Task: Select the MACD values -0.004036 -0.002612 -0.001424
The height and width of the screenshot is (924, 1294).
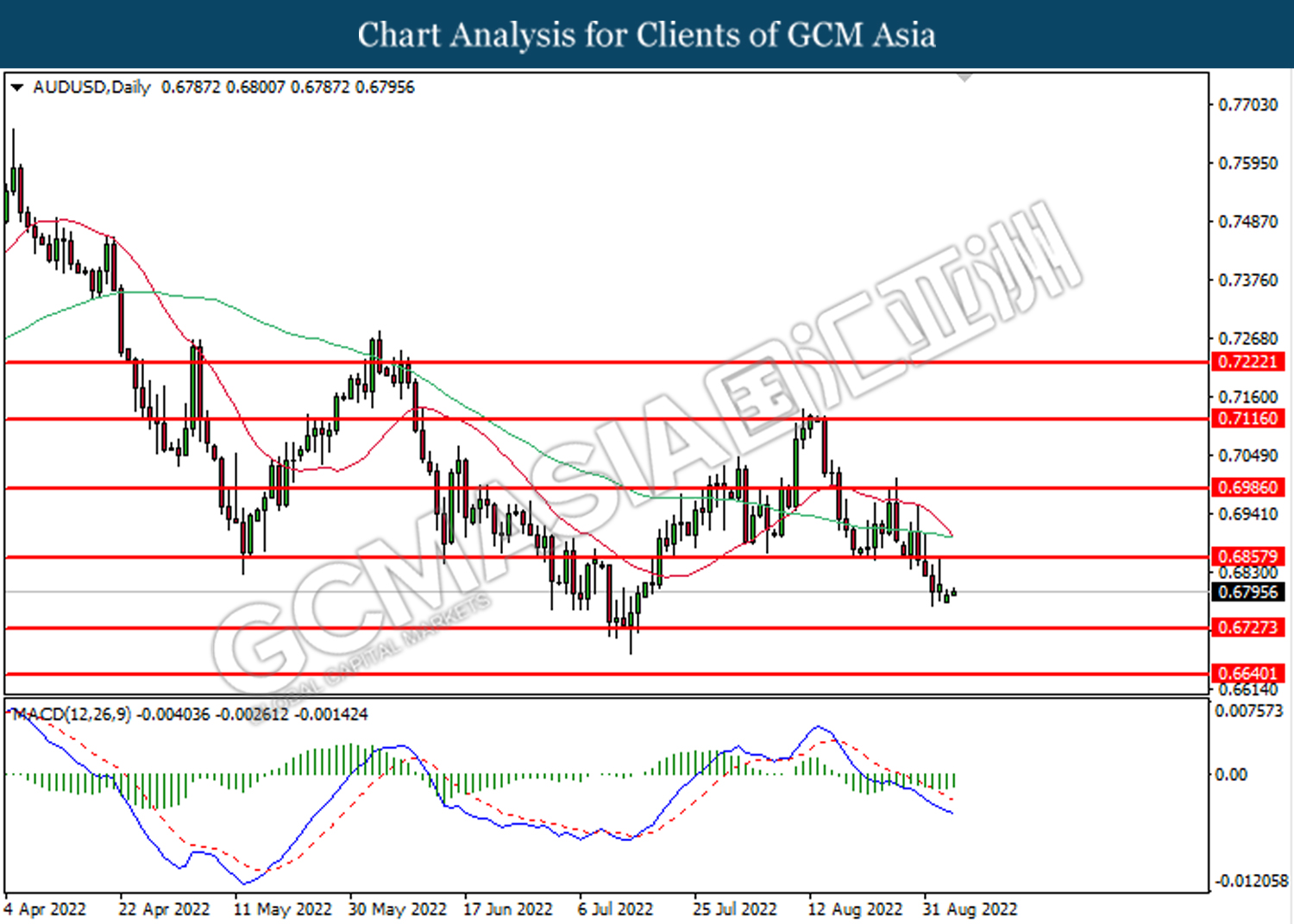Action: (253, 714)
